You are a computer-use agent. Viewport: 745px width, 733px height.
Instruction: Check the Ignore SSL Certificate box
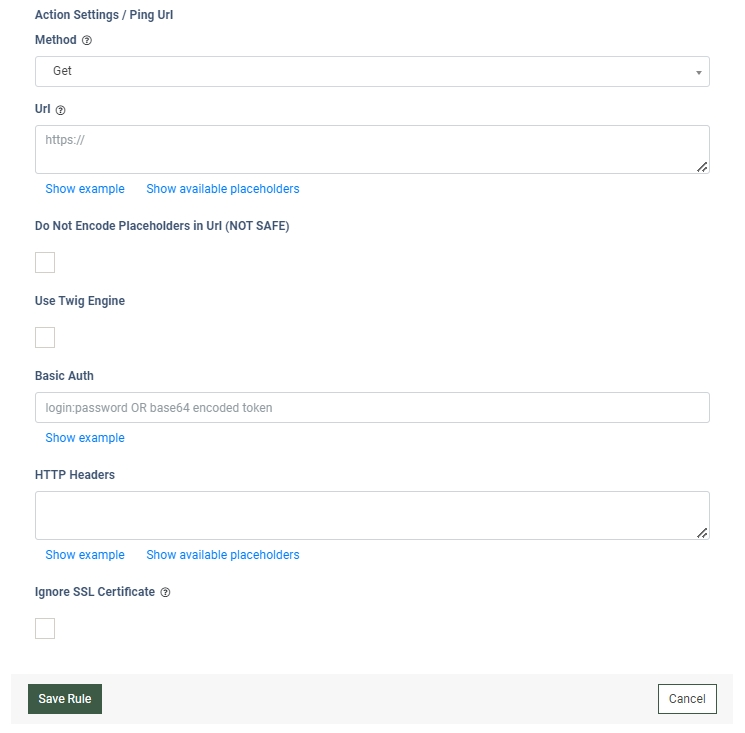45,628
